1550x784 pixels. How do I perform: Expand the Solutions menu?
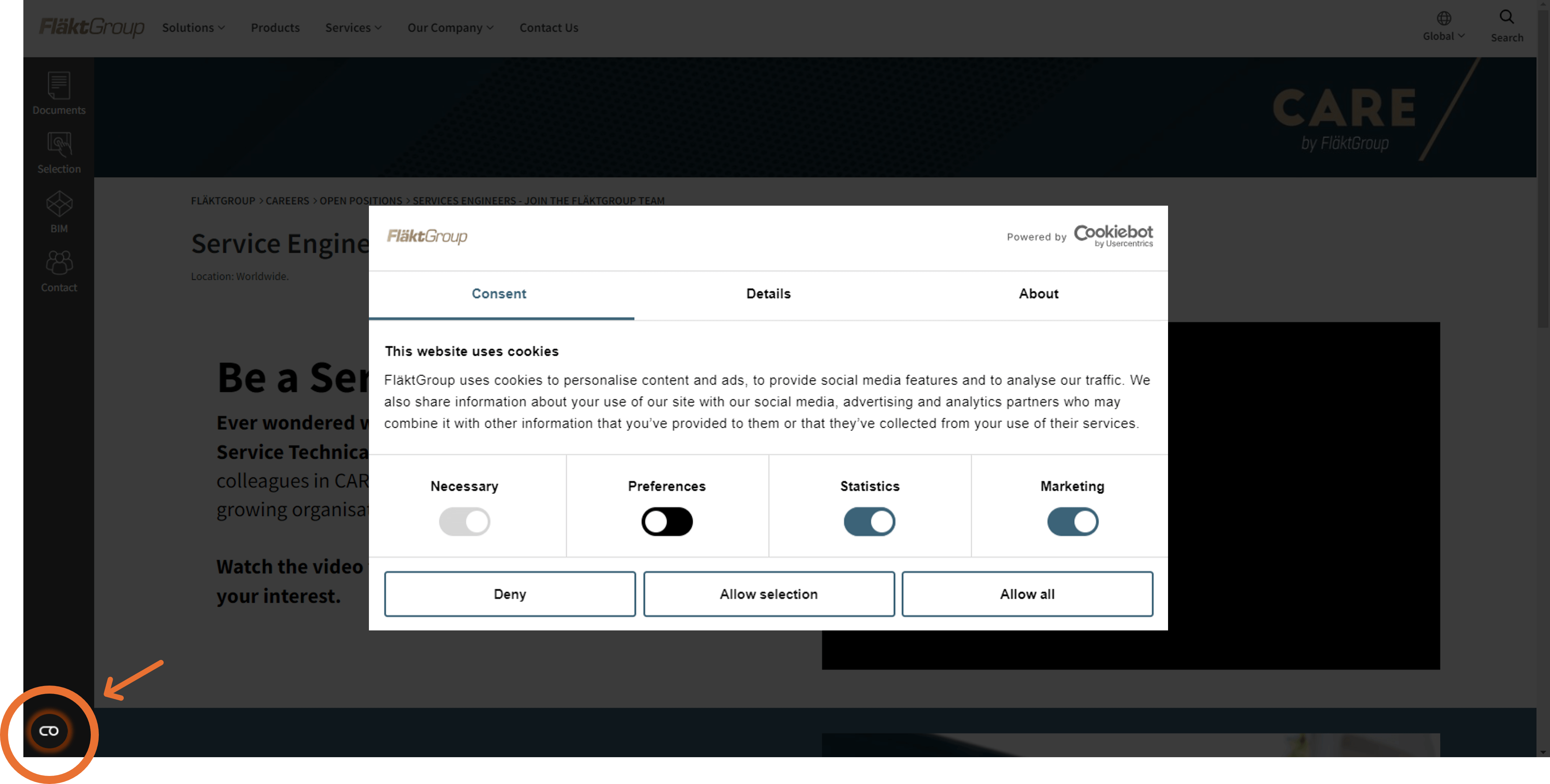pos(193,28)
